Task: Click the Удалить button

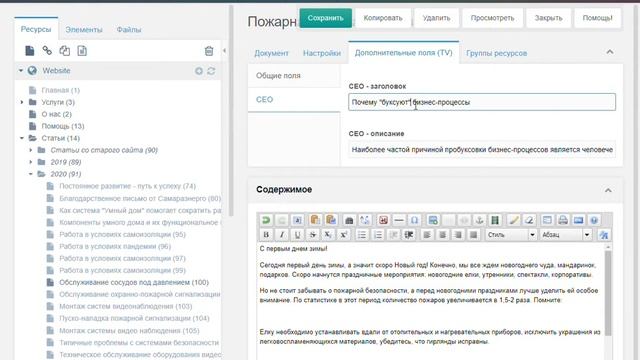Action: tap(436, 18)
